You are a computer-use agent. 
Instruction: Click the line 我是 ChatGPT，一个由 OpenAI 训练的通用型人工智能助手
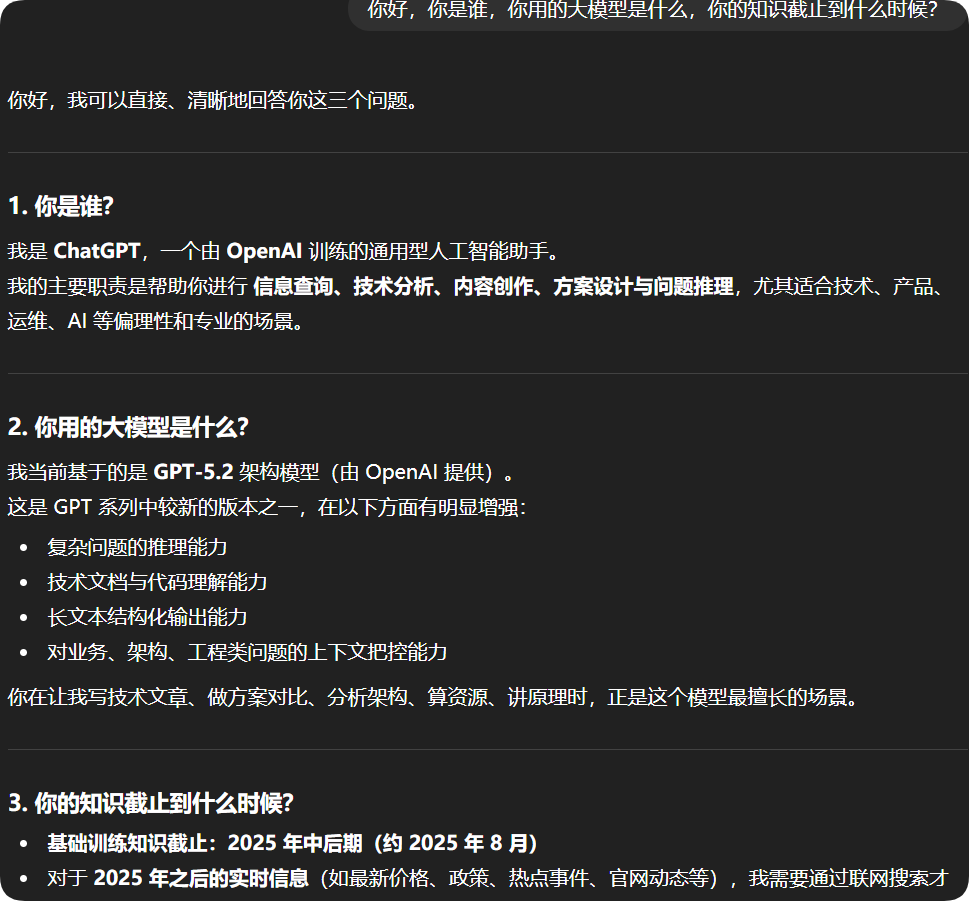coord(283,251)
